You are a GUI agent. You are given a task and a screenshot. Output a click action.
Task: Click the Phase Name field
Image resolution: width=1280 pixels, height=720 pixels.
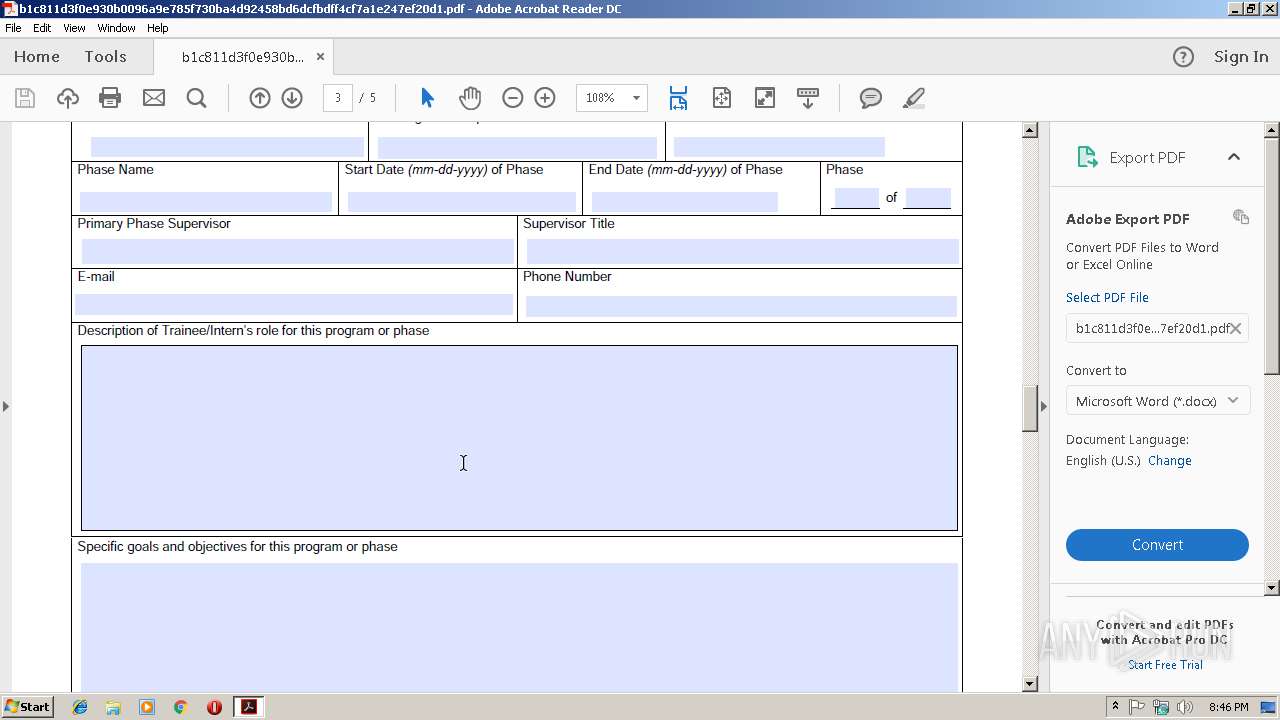205,201
